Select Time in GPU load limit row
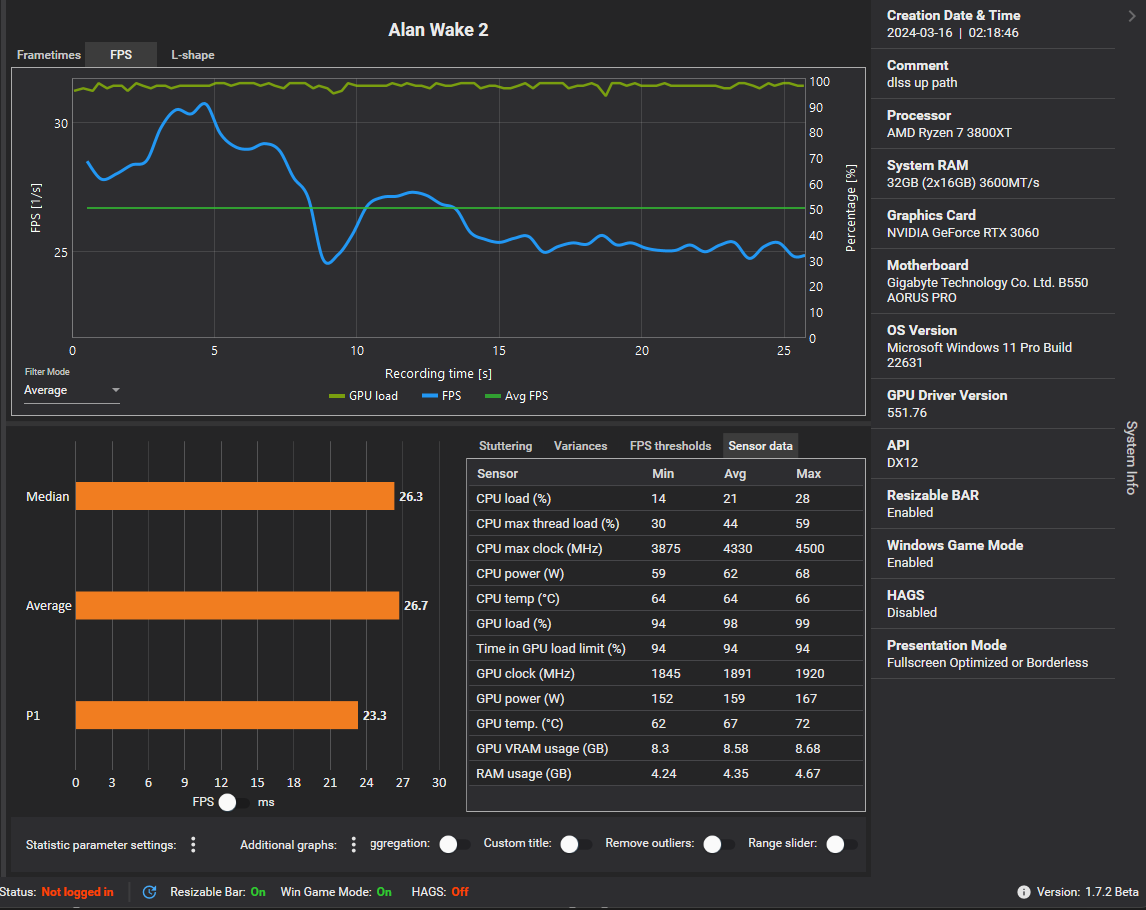1146x910 pixels. (x=665, y=648)
